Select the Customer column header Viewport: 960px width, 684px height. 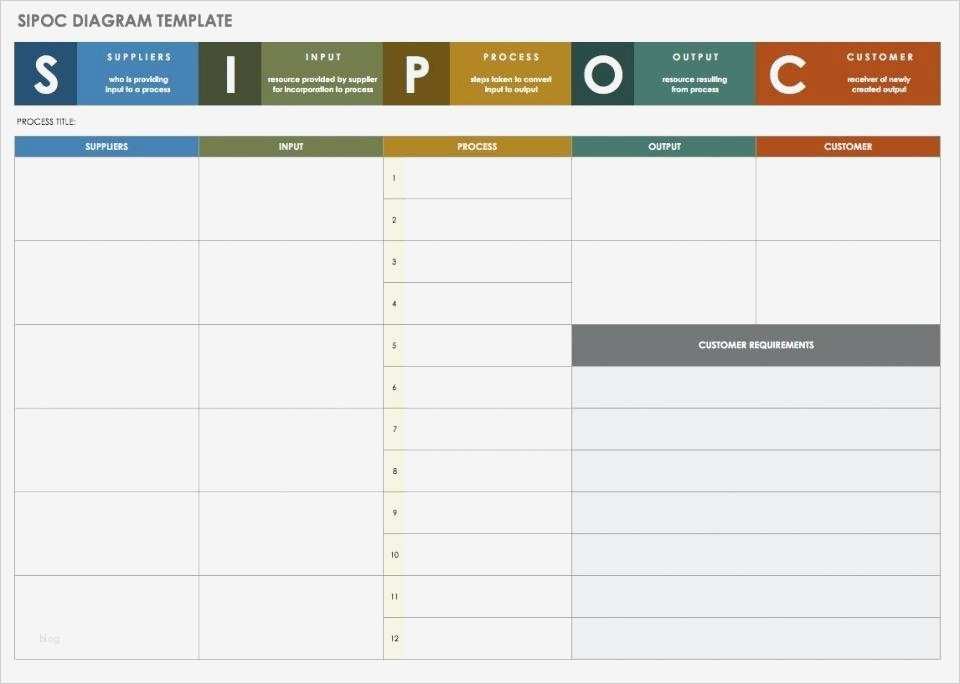pos(848,147)
